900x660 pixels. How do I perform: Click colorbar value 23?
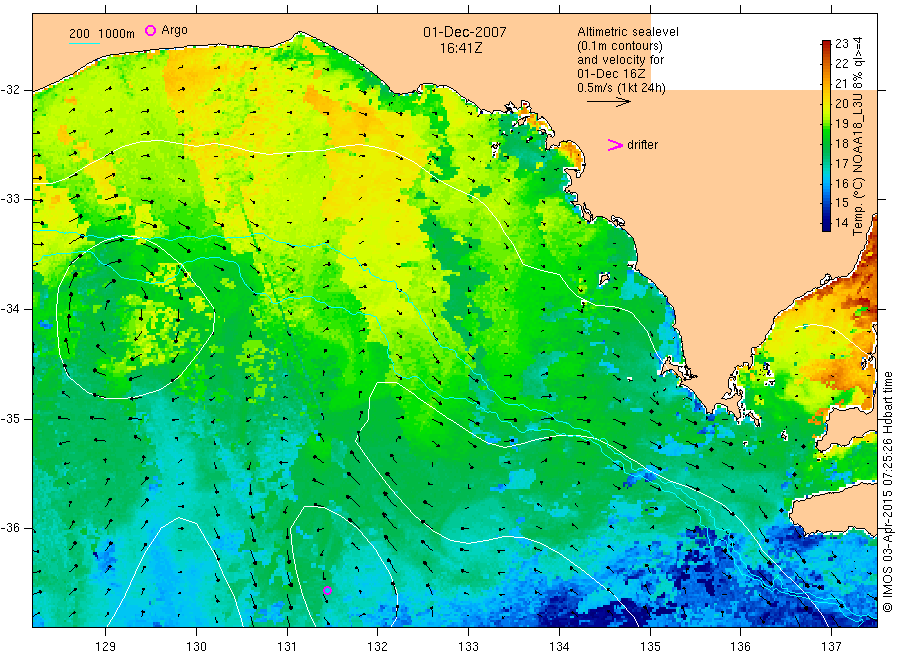[x=841, y=44]
